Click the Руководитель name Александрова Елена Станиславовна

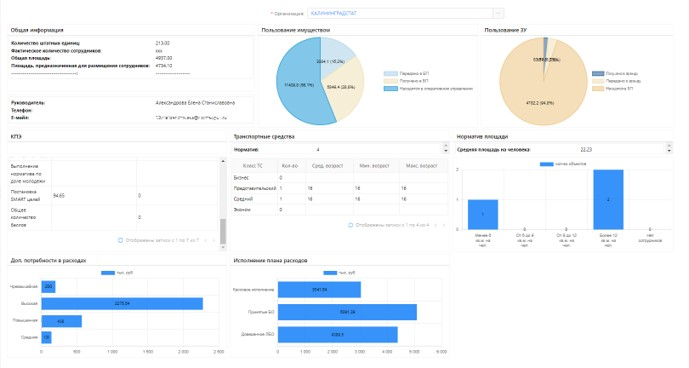pyautogui.click(x=195, y=103)
